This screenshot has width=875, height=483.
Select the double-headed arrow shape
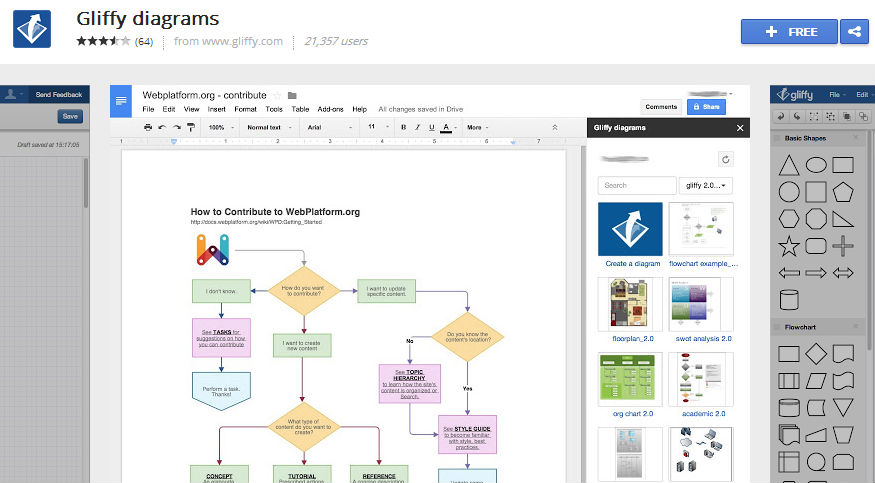[843, 273]
